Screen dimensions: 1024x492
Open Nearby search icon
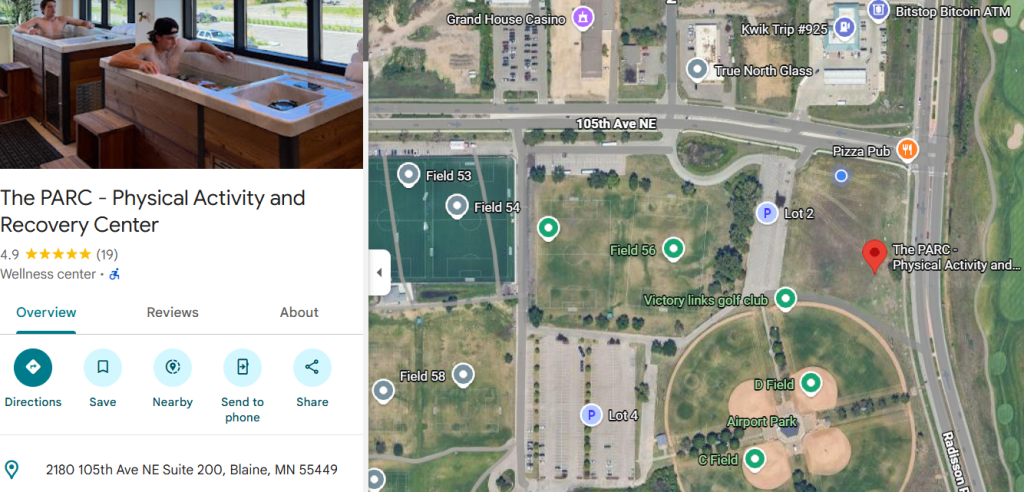(x=172, y=368)
